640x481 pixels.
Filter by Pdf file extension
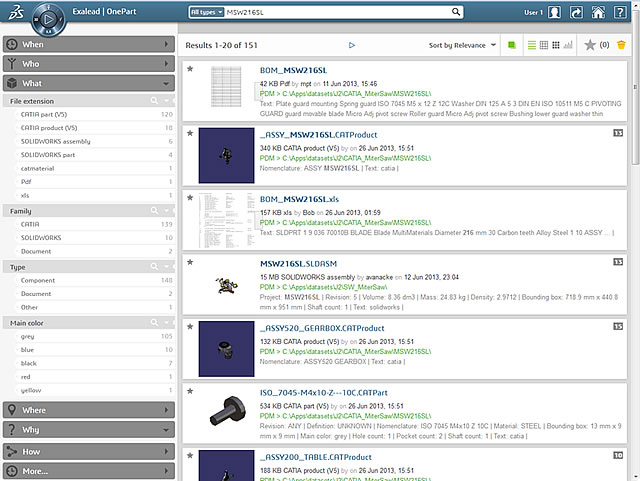(26, 182)
